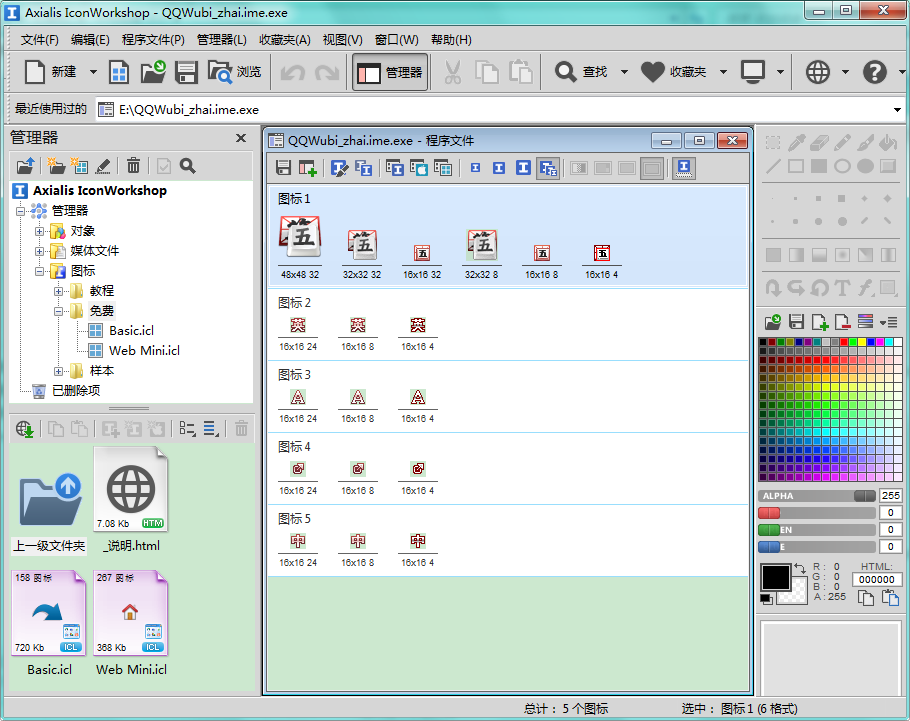This screenshot has width=910, height=721.
Task: Open the 程序文件(P) menu
Action: point(153,39)
